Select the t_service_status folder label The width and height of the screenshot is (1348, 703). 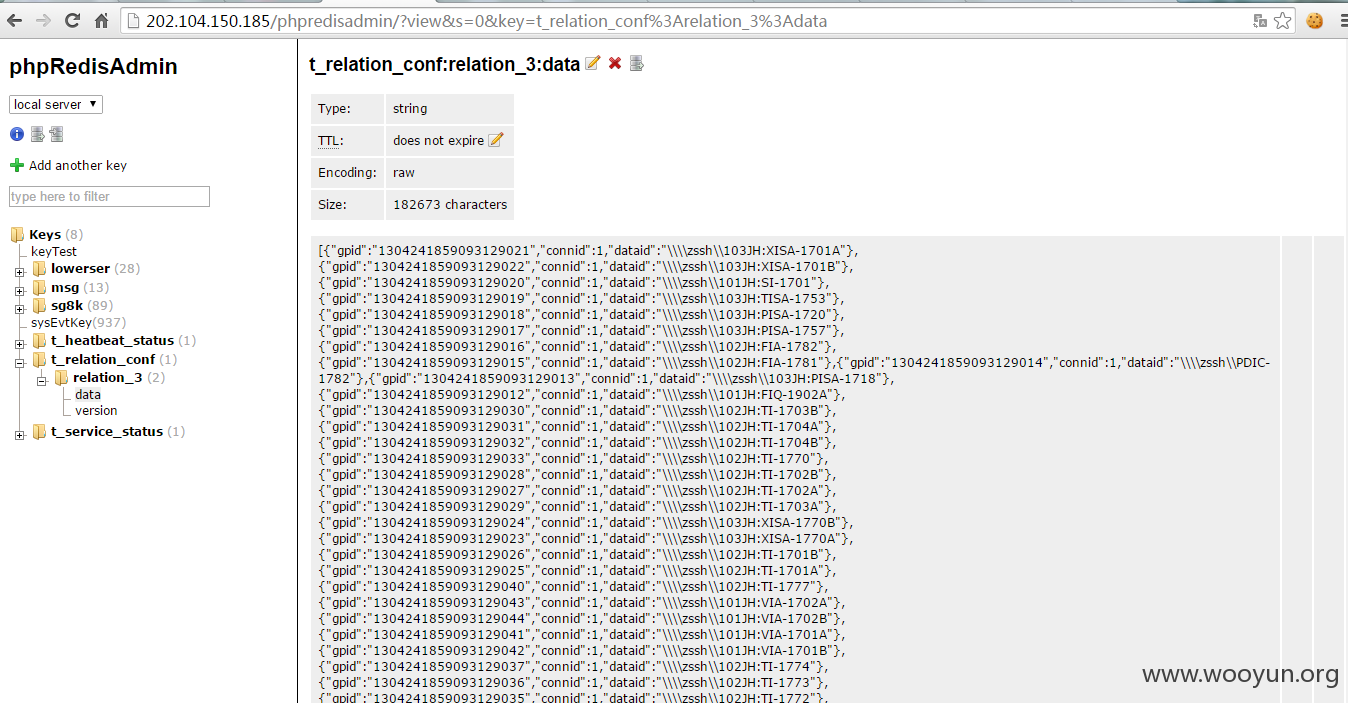[x=107, y=431]
